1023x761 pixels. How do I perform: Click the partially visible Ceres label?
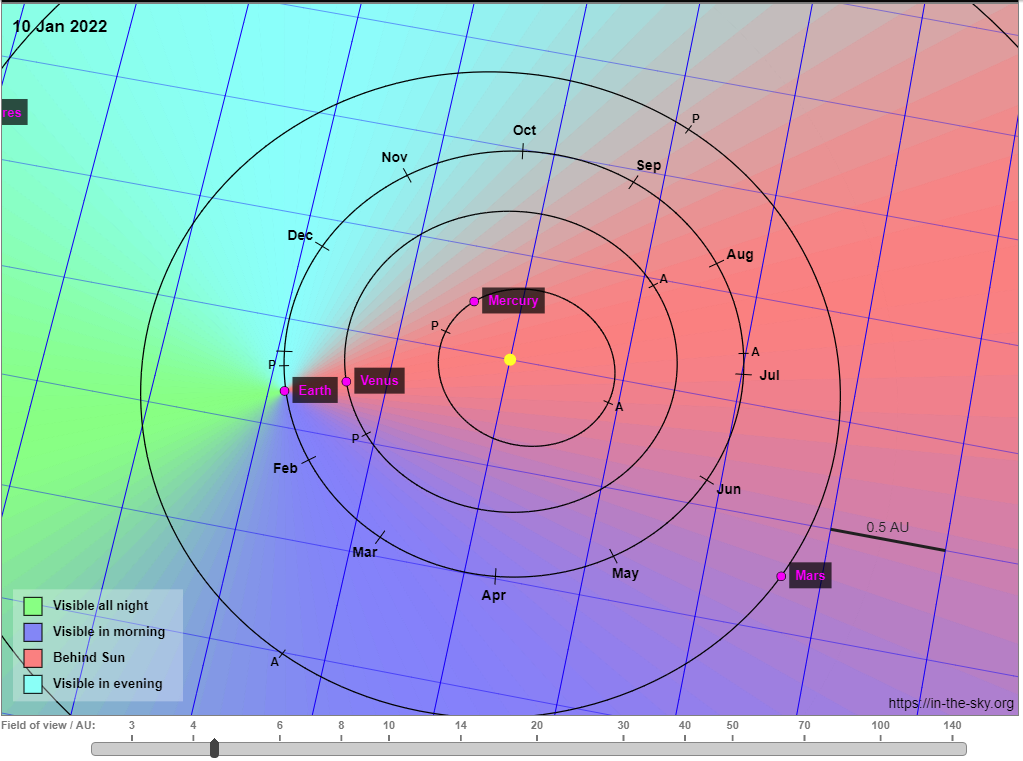click(x=13, y=112)
